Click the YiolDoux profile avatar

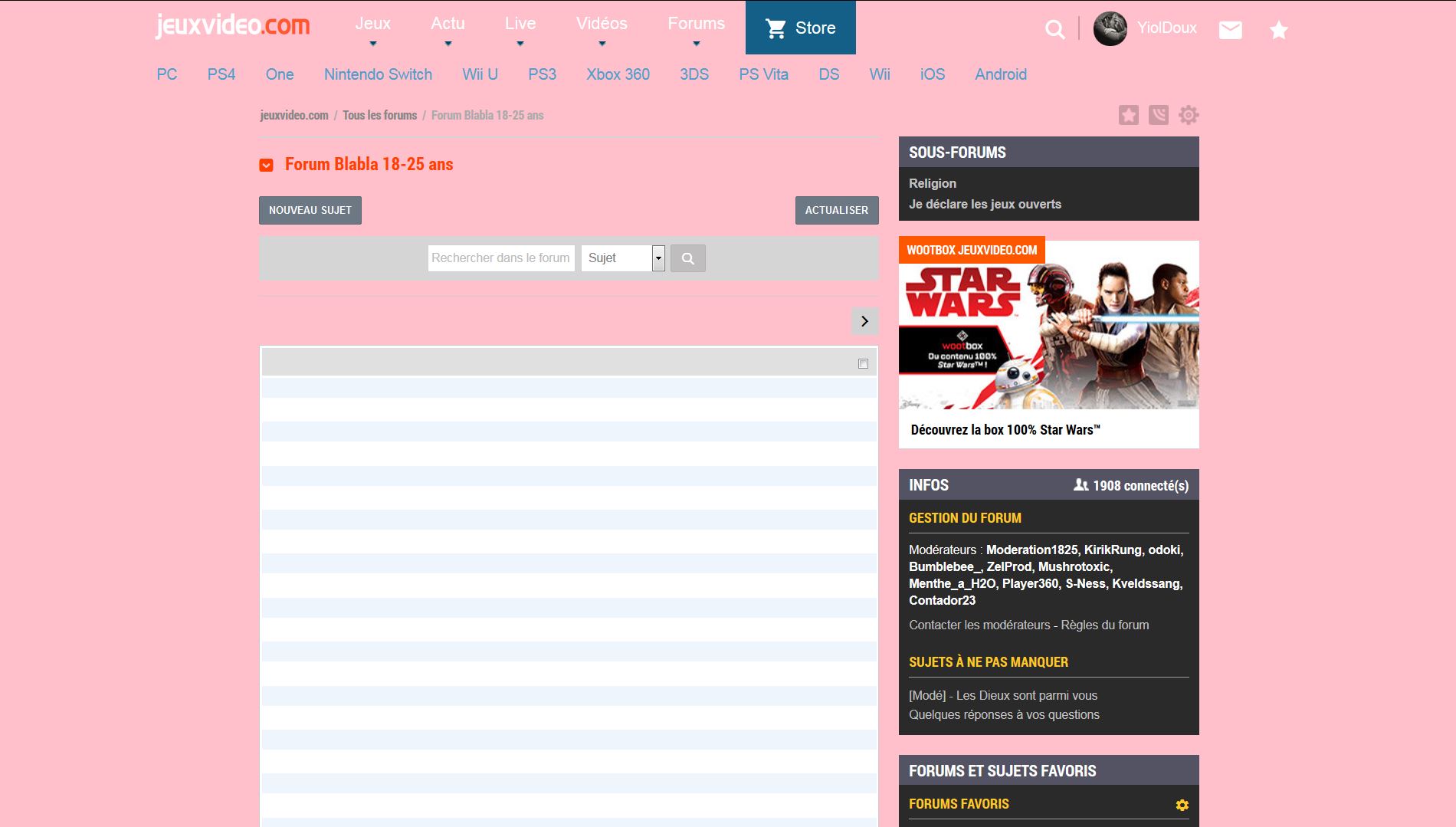[1110, 28]
